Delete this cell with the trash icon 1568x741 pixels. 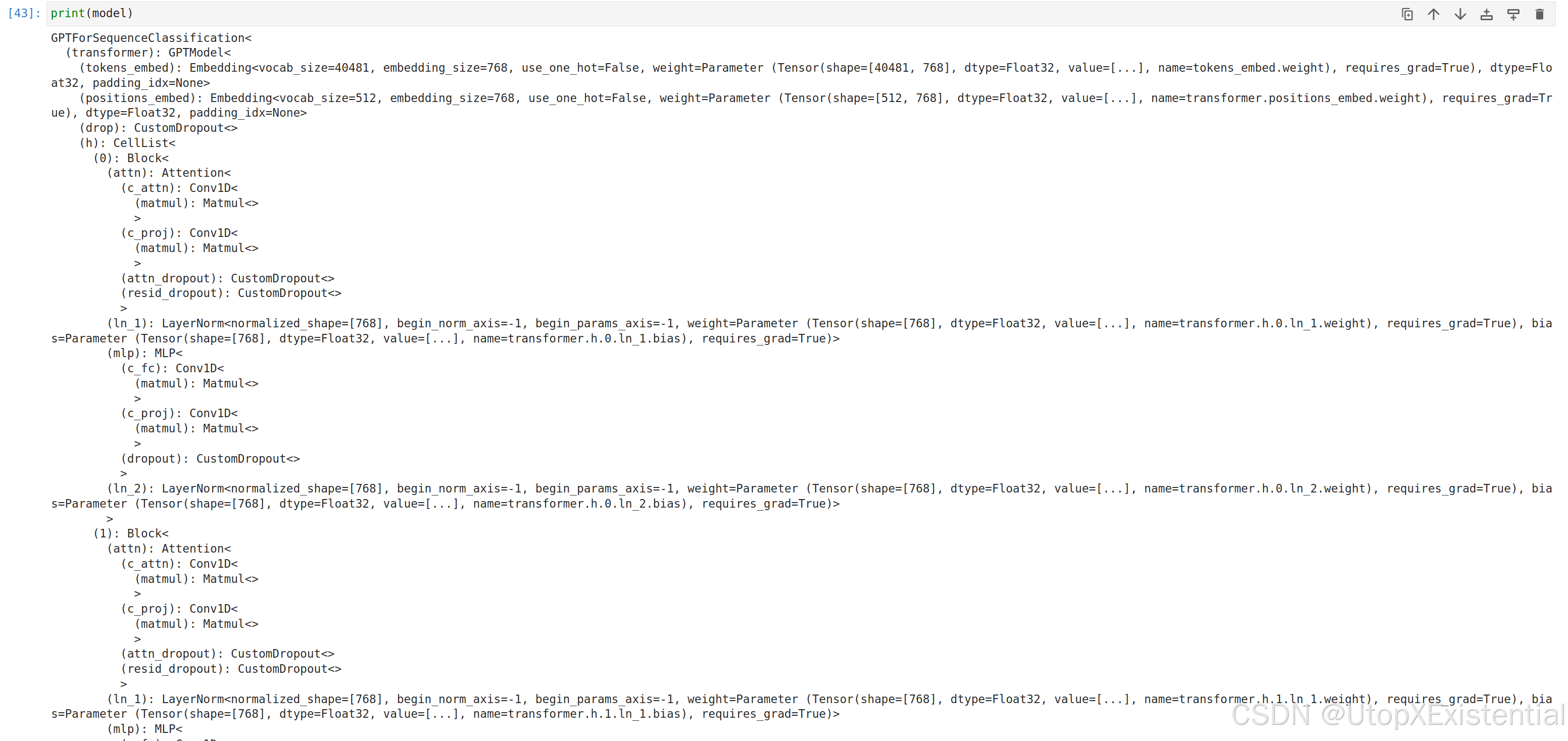(x=1539, y=14)
